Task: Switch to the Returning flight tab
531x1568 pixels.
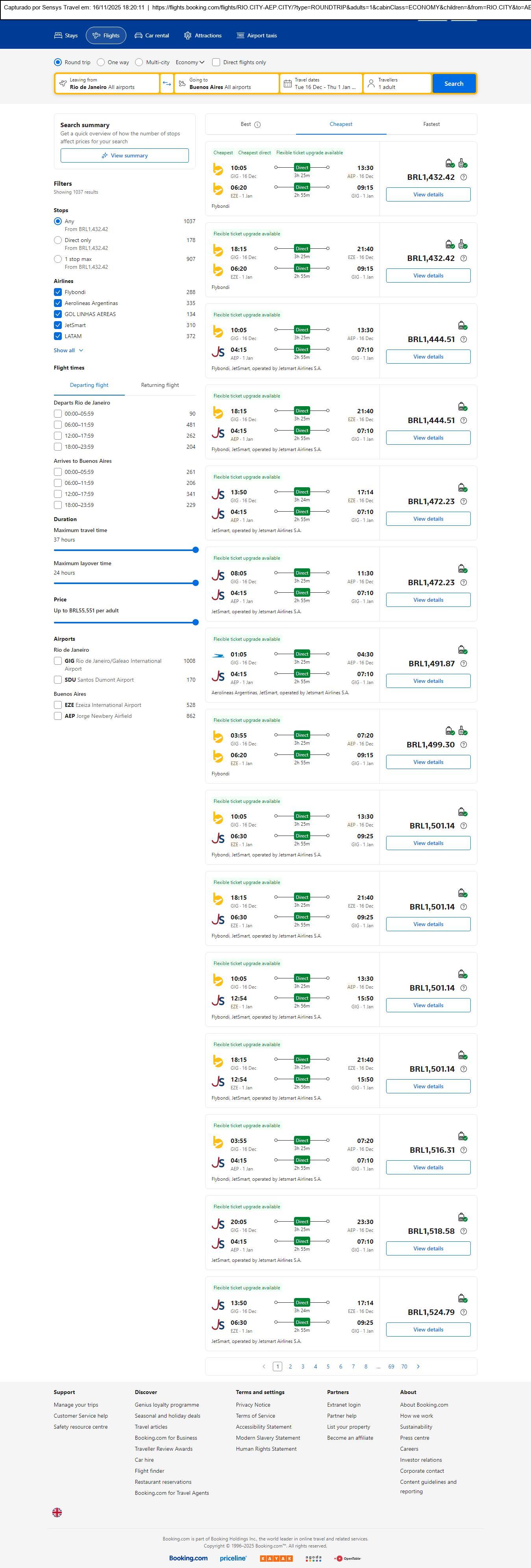Action: click(159, 385)
